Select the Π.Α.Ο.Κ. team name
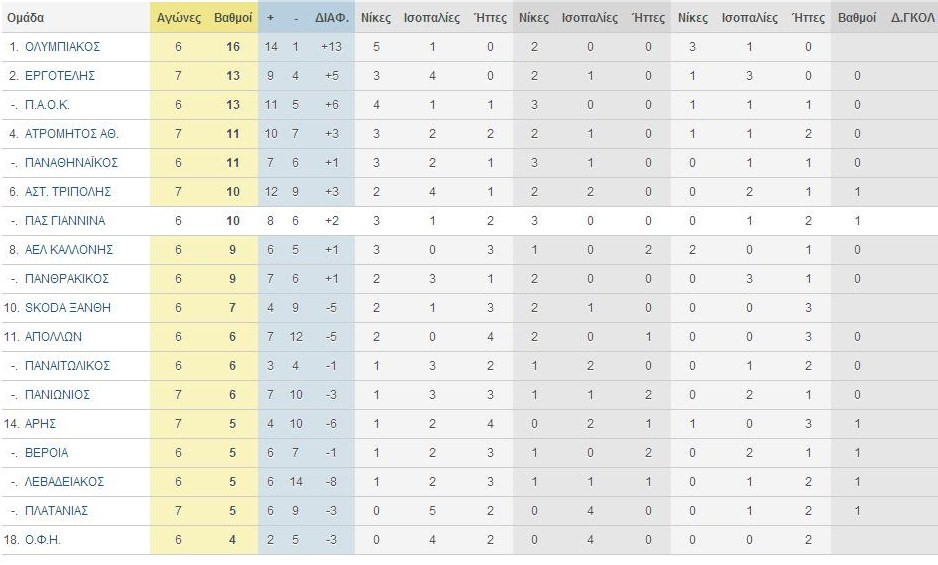The width and height of the screenshot is (938, 565). 47,105
